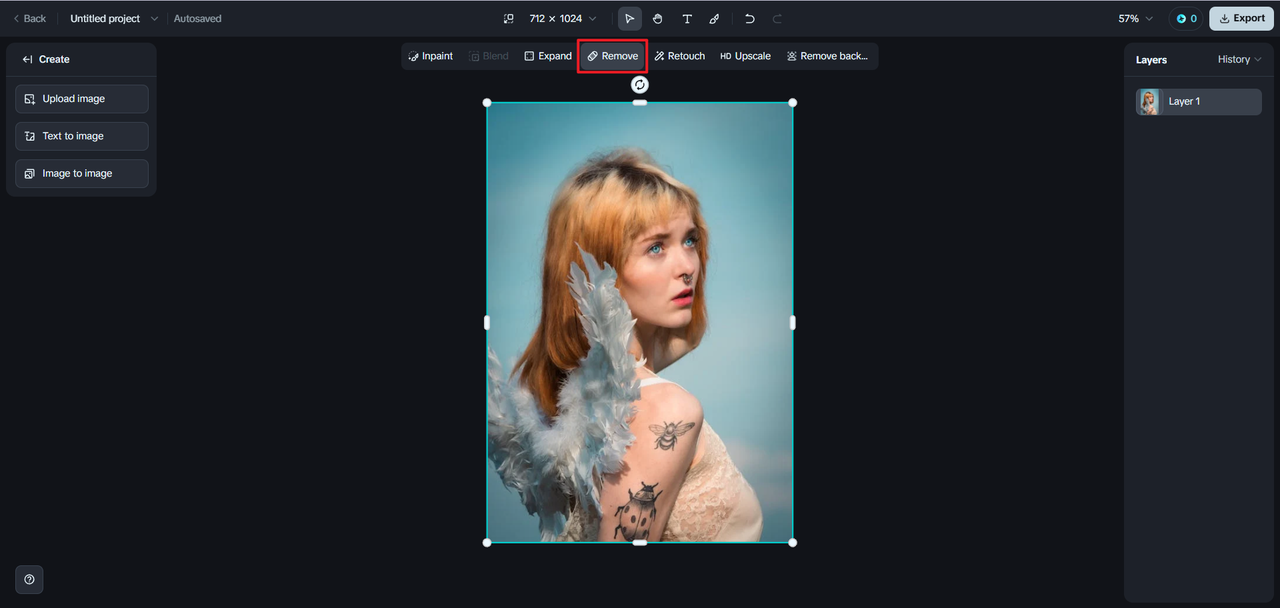Viewport: 1280px width, 608px height.
Task: Click the portrait image on the canvas
Action: (640, 322)
